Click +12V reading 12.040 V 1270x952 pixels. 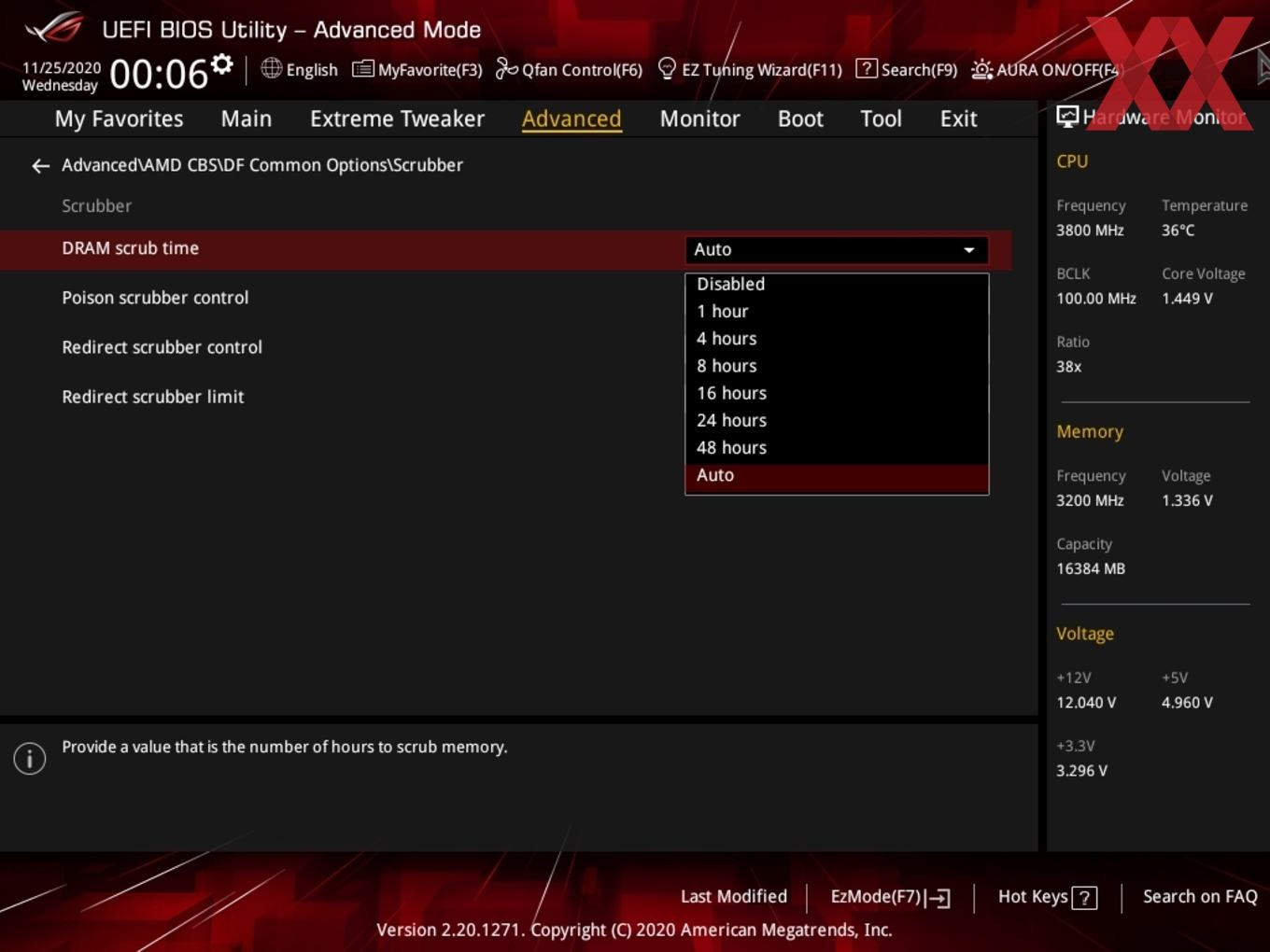[x=1086, y=703]
